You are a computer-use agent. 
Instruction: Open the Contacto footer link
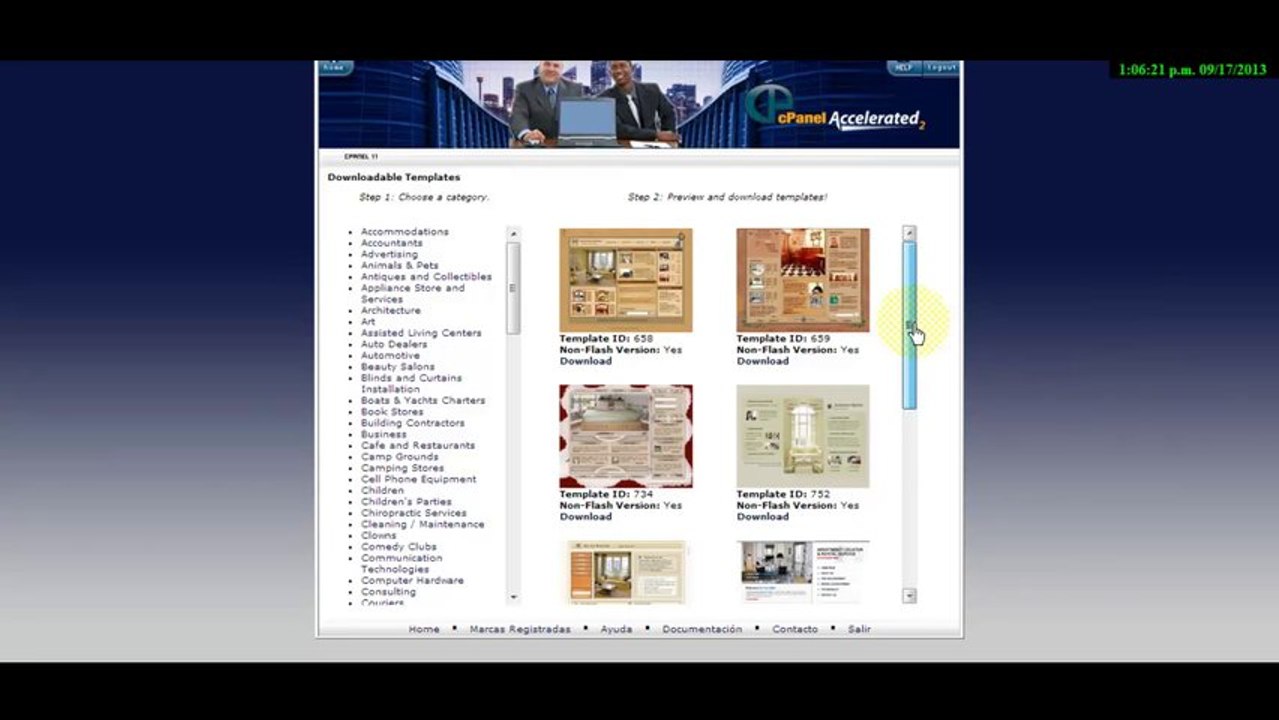pyautogui.click(x=795, y=629)
